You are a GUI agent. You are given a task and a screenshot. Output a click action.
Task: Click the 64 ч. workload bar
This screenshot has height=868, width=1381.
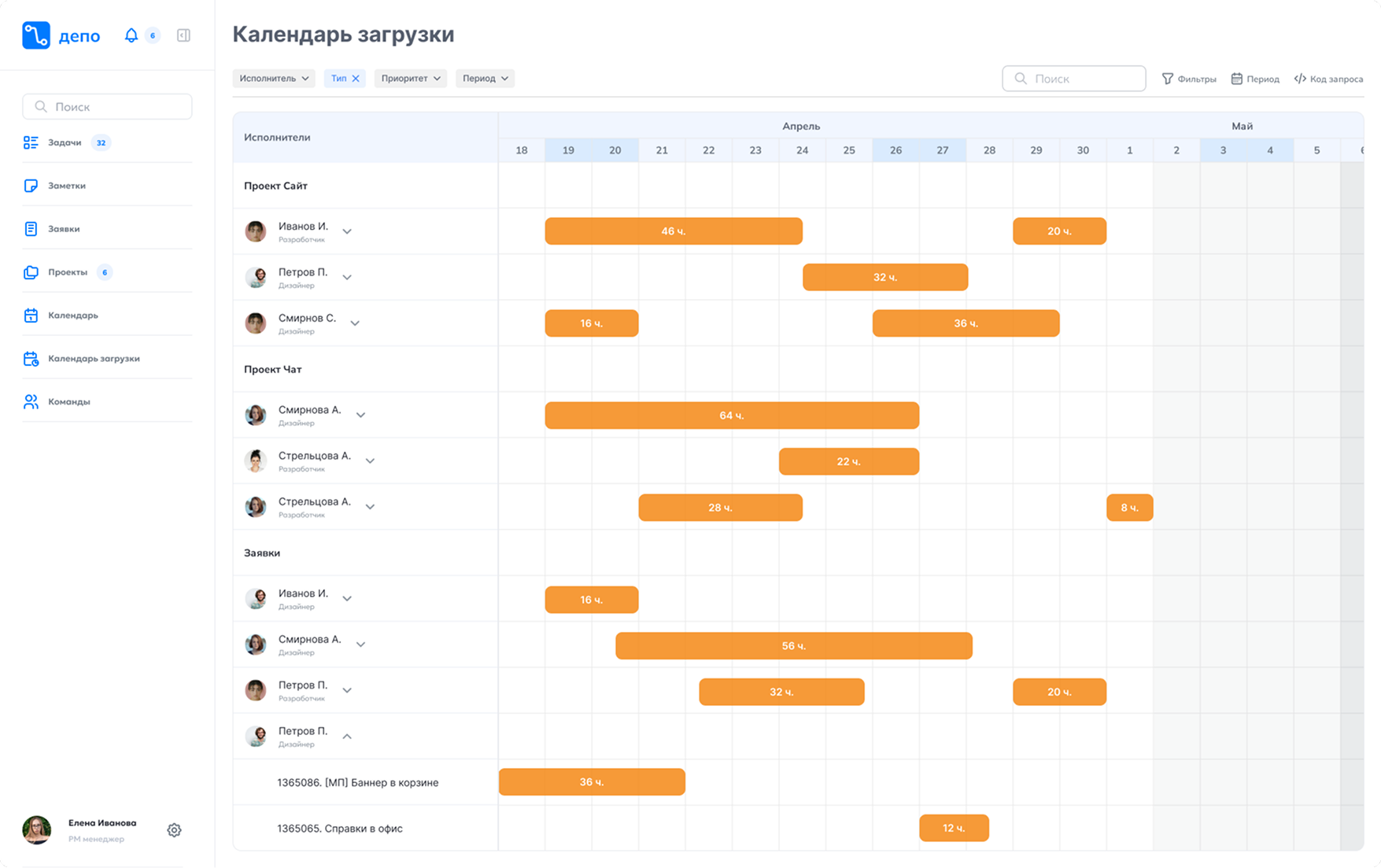pos(731,416)
